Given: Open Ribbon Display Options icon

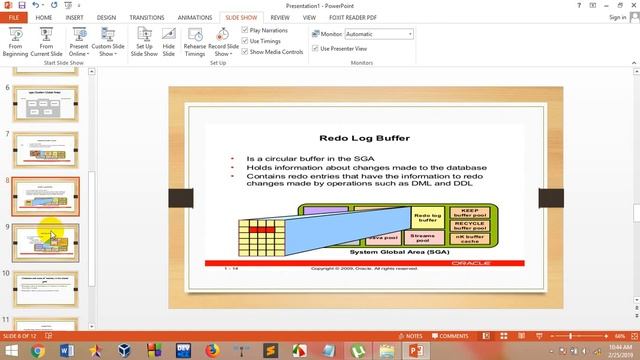Looking at the screenshot, I should (x=593, y=5).
